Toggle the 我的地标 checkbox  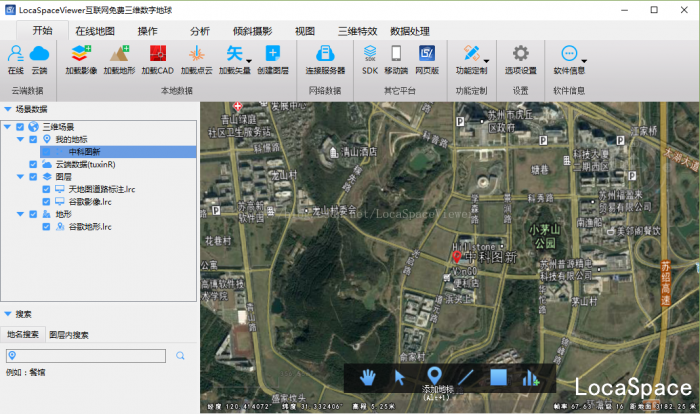[33, 139]
